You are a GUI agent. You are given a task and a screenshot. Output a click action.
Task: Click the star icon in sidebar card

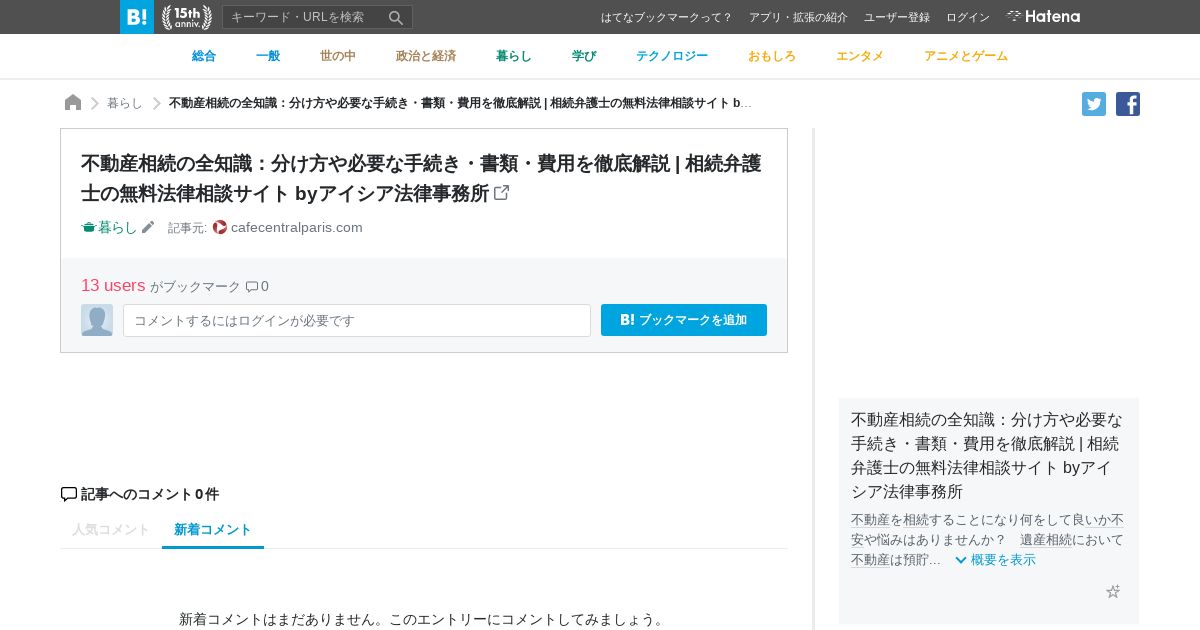[x=1113, y=591]
